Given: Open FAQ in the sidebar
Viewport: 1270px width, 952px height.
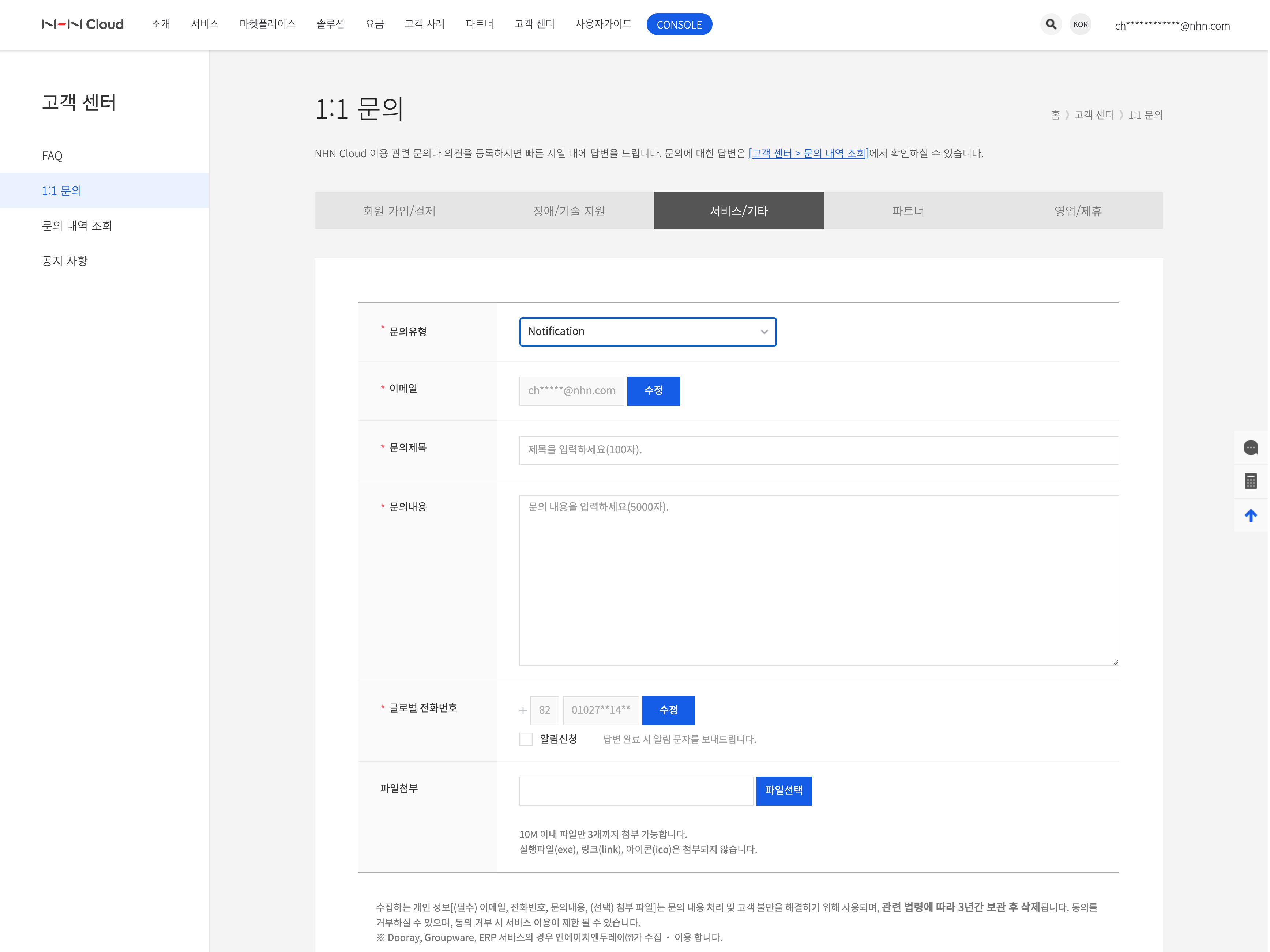Looking at the screenshot, I should [52, 156].
